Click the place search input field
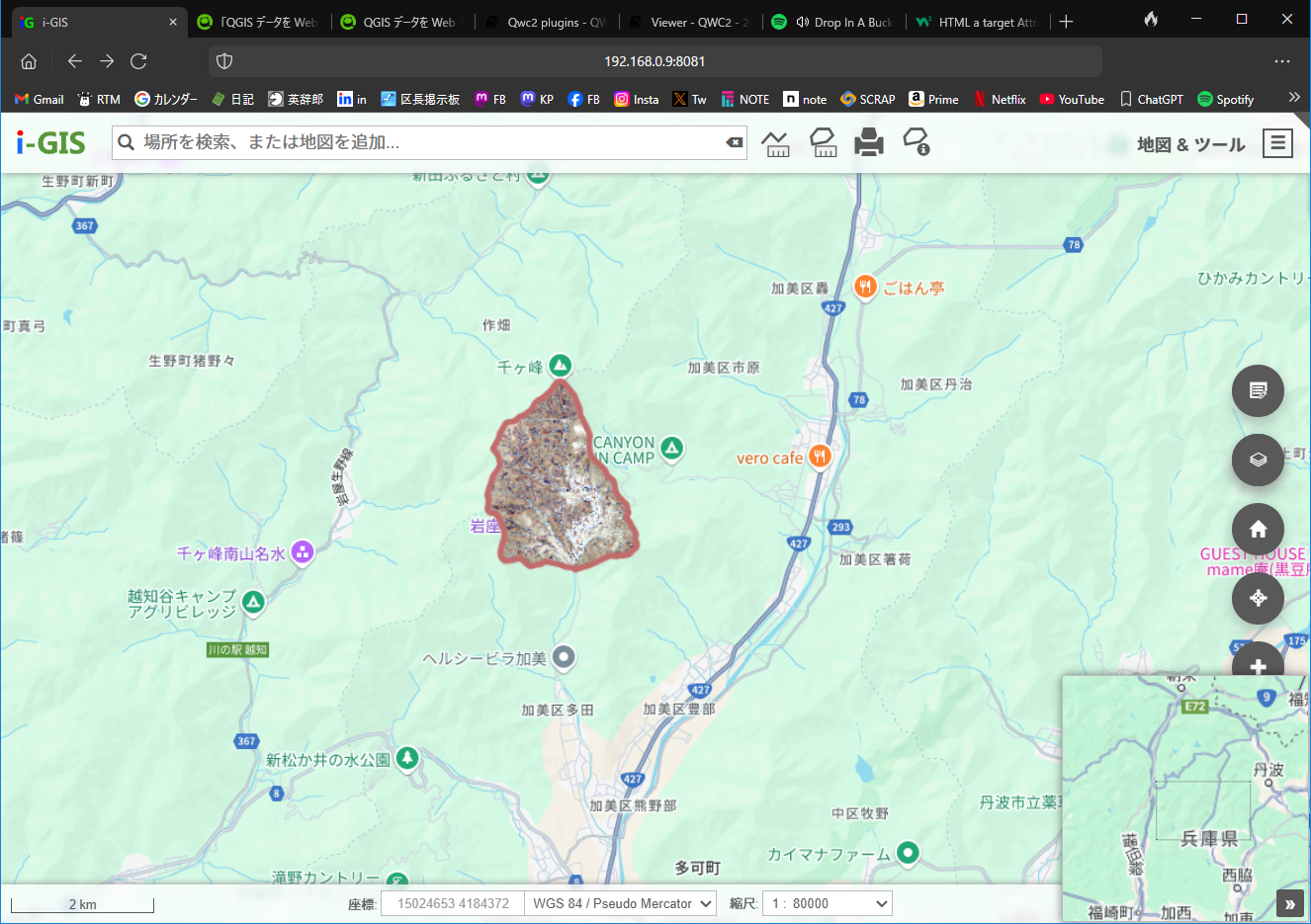Viewport: 1311px width, 924px height. coord(430,142)
